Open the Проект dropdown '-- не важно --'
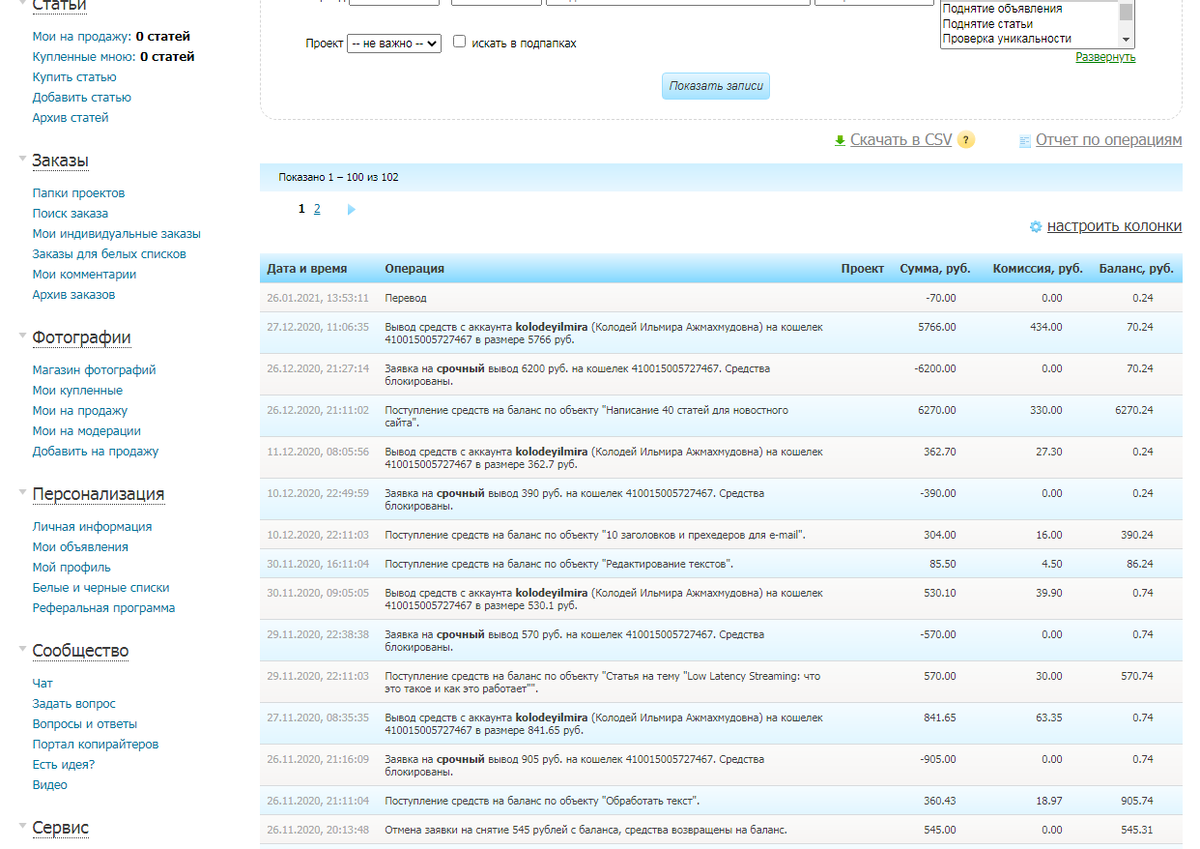 coord(394,43)
